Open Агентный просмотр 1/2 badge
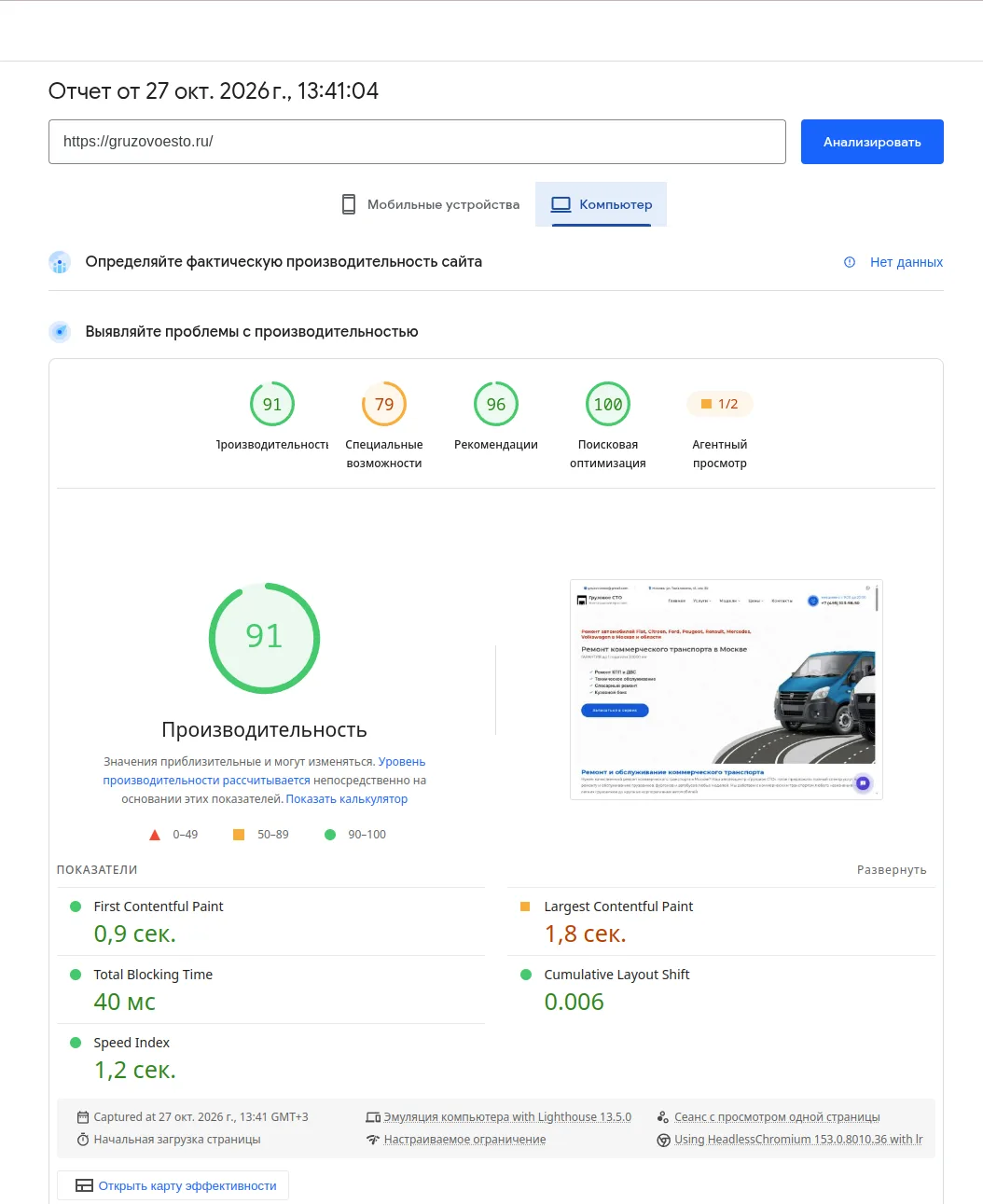 pos(719,404)
